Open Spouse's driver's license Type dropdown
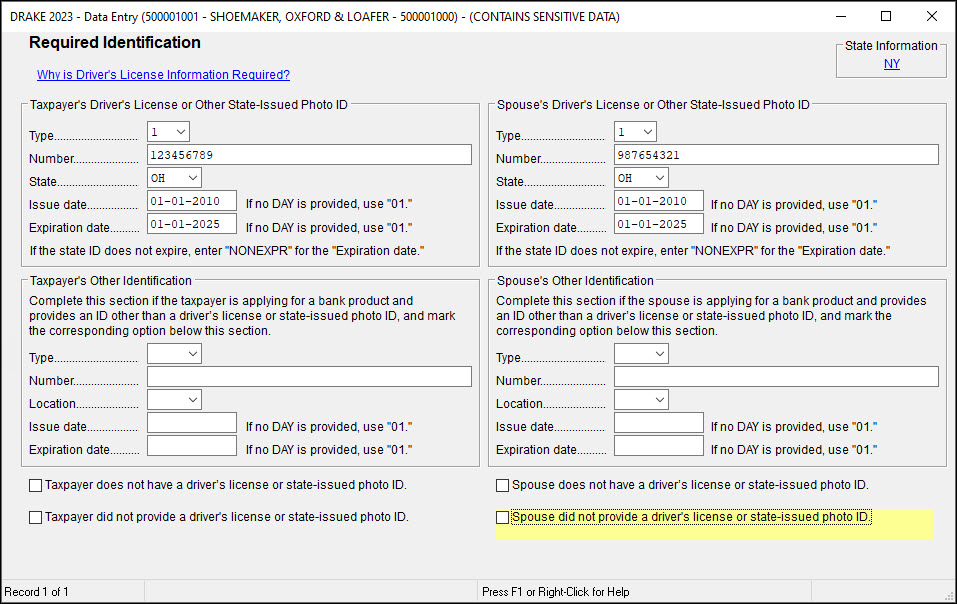The width and height of the screenshot is (957, 604). tap(635, 132)
